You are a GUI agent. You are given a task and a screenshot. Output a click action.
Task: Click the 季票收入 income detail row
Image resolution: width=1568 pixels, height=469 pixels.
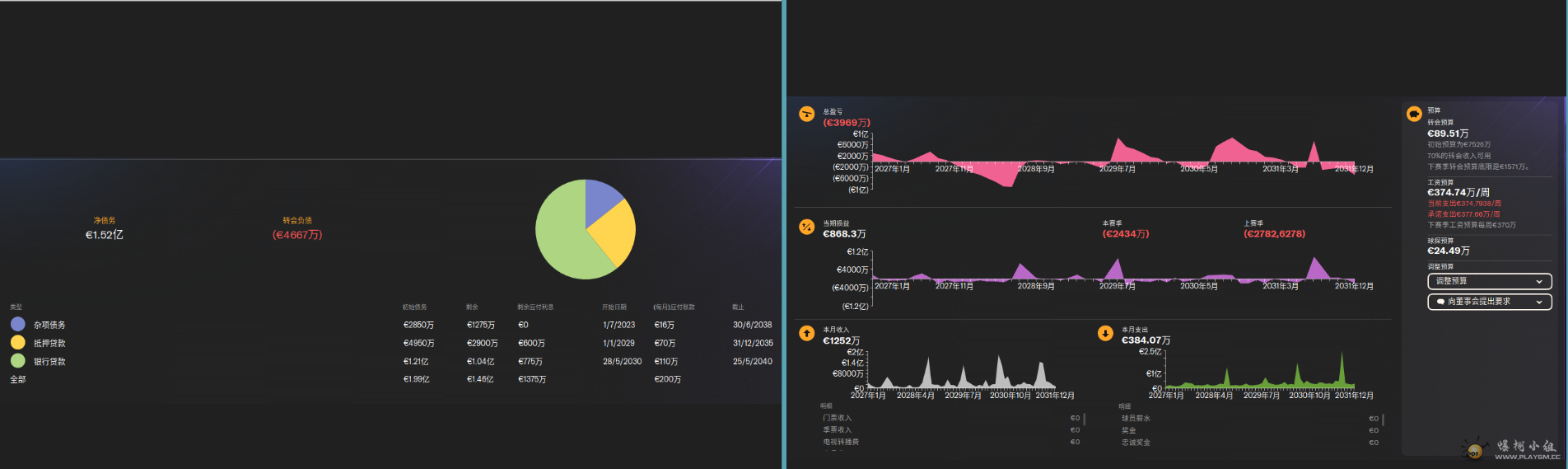(950, 430)
